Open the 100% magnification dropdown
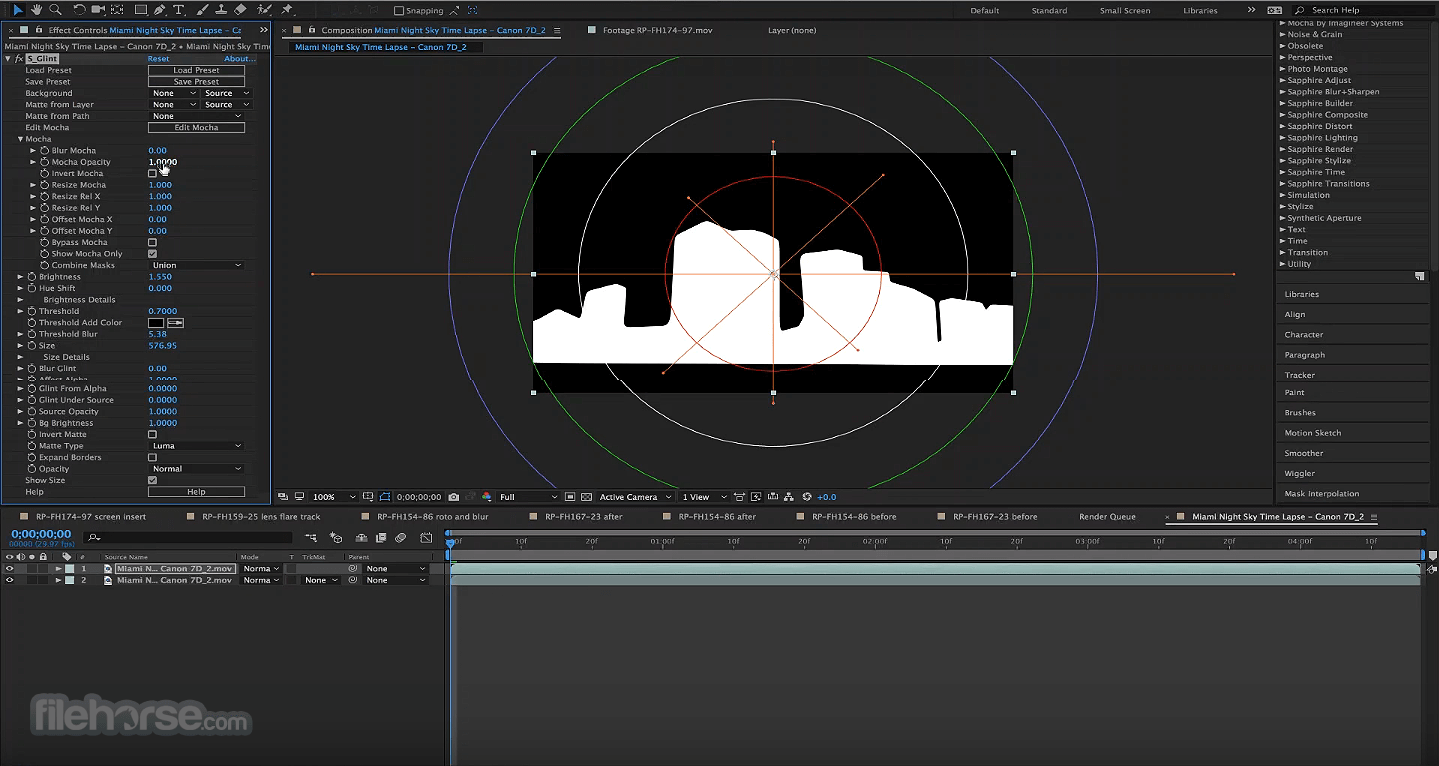The height and width of the screenshot is (766, 1439). pyautogui.click(x=333, y=497)
